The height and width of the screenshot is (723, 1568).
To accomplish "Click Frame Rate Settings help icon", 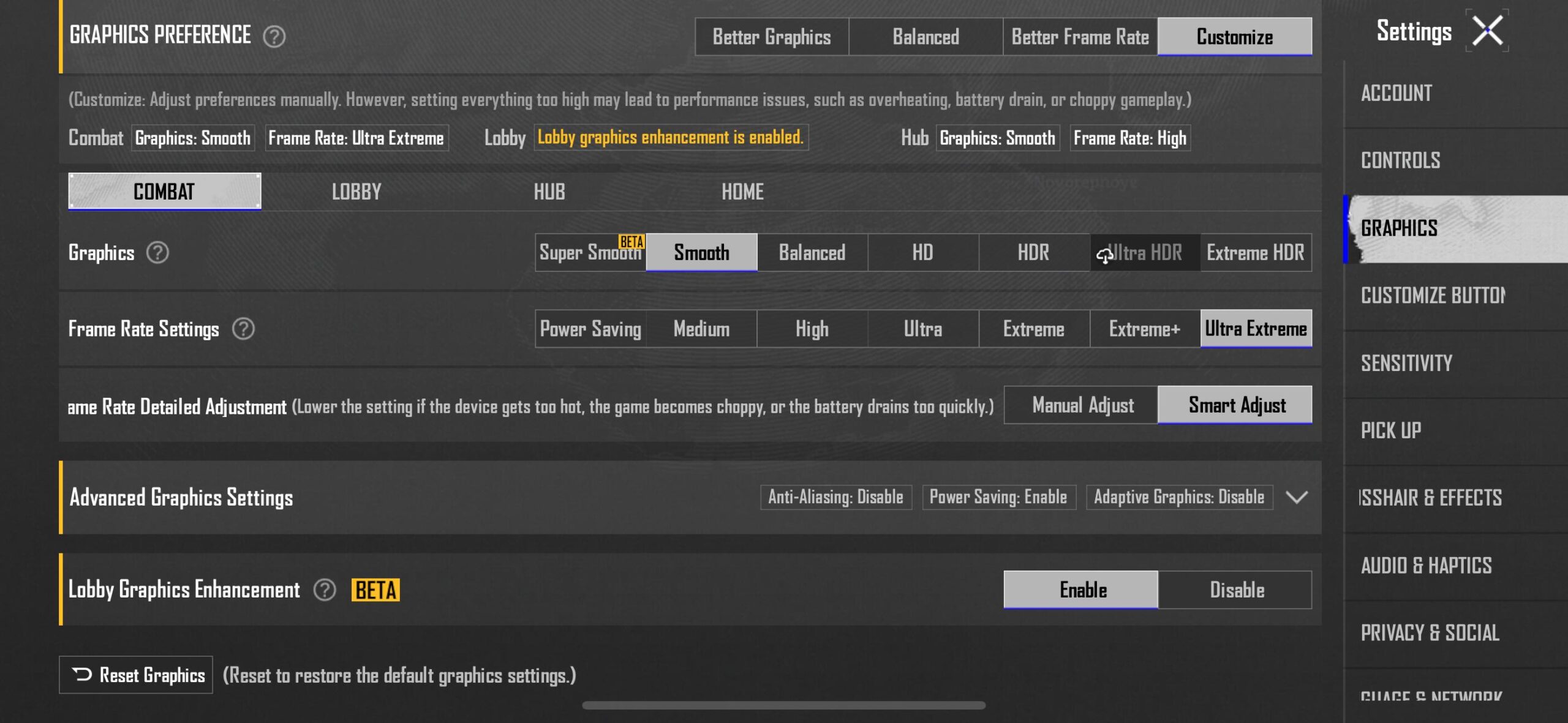I will pos(243,329).
